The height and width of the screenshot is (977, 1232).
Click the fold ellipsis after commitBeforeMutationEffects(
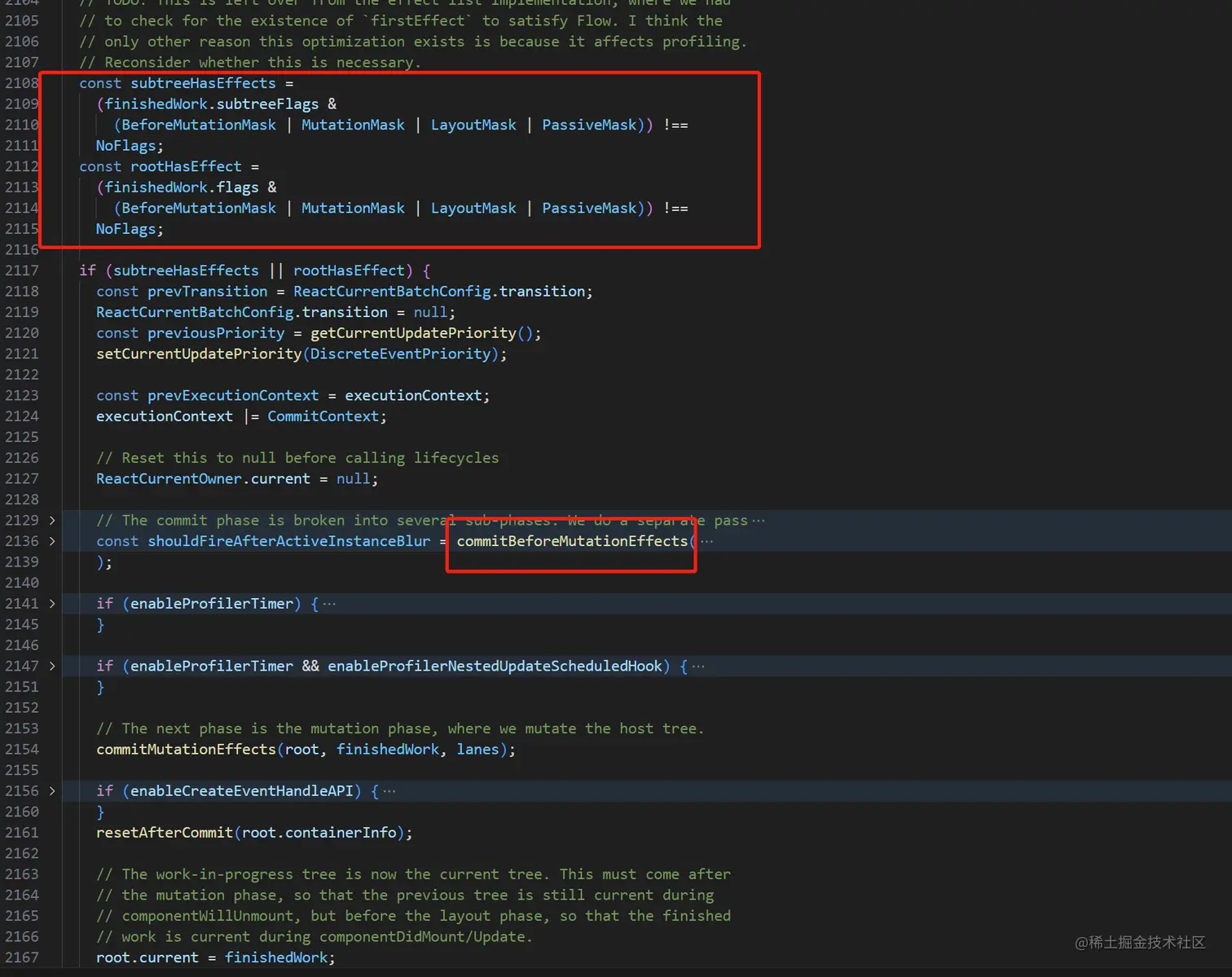pyautogui.click(x=706, y=541)
